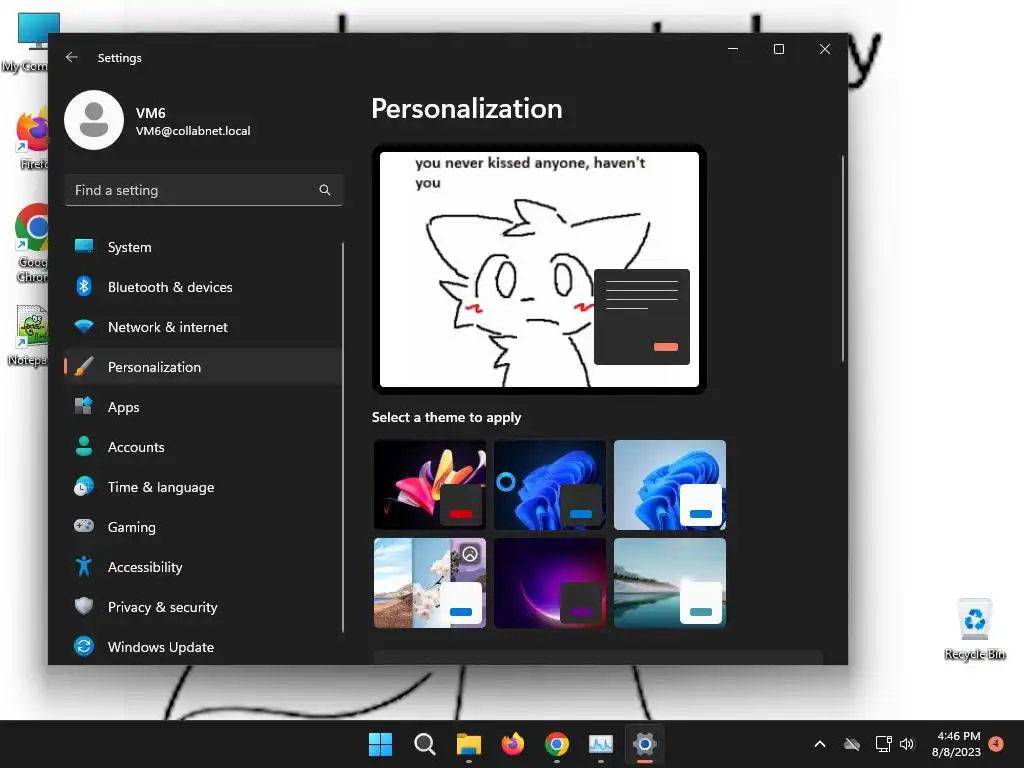Open the performance monitor taskbar app

pos(601,744)
